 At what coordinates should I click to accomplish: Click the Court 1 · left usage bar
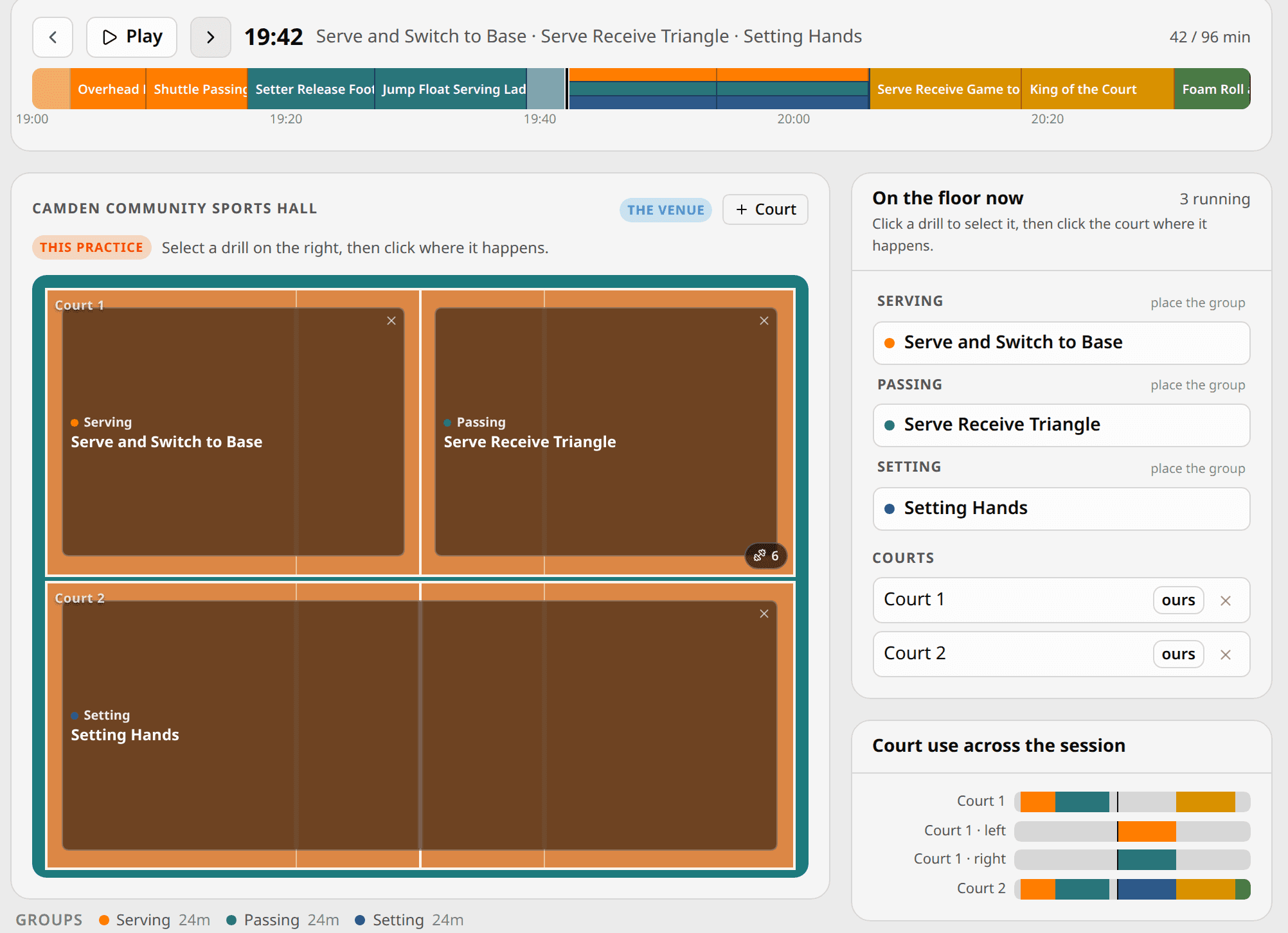tap(1132, 831)
